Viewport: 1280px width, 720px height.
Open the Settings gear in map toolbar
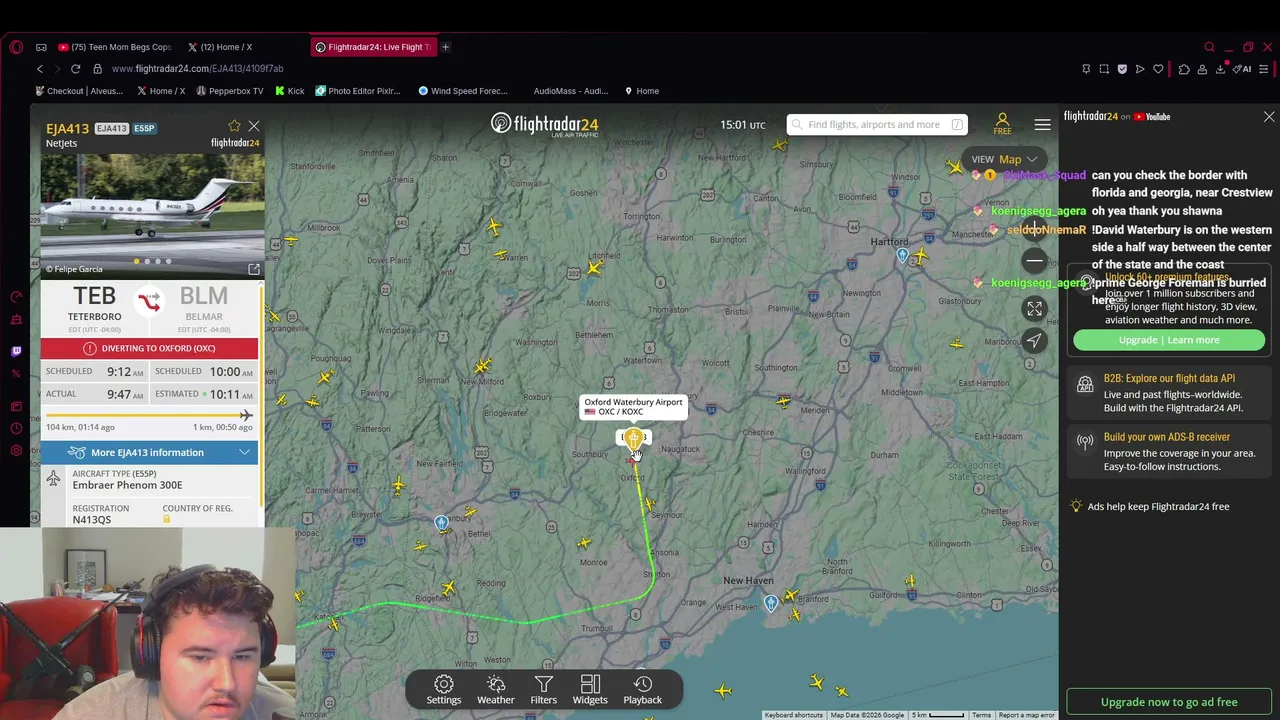444,689
